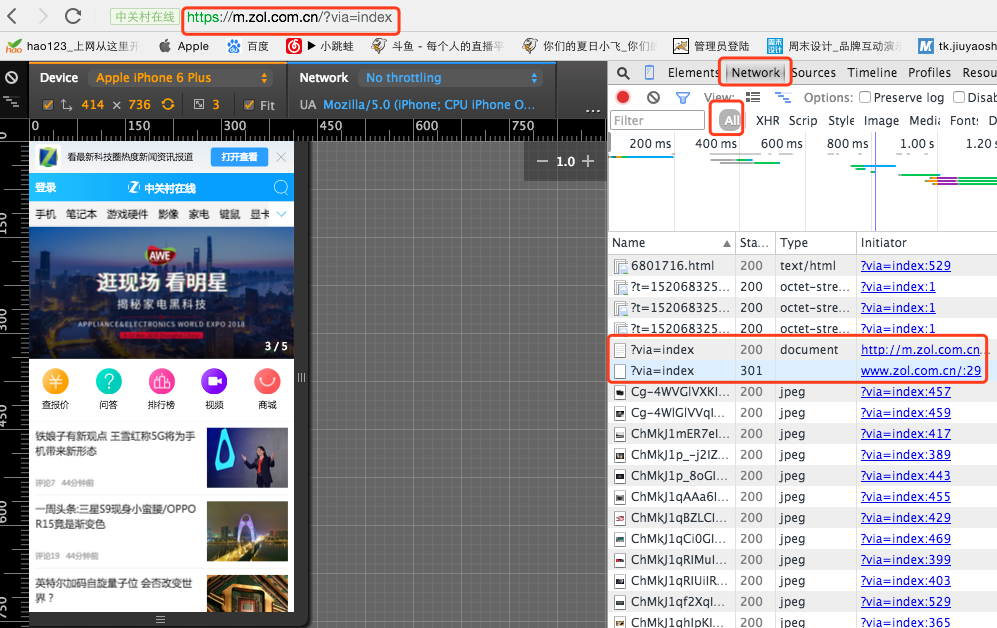
Task: Tap the 视频 video camera icon
Action: tap(214, 381)
